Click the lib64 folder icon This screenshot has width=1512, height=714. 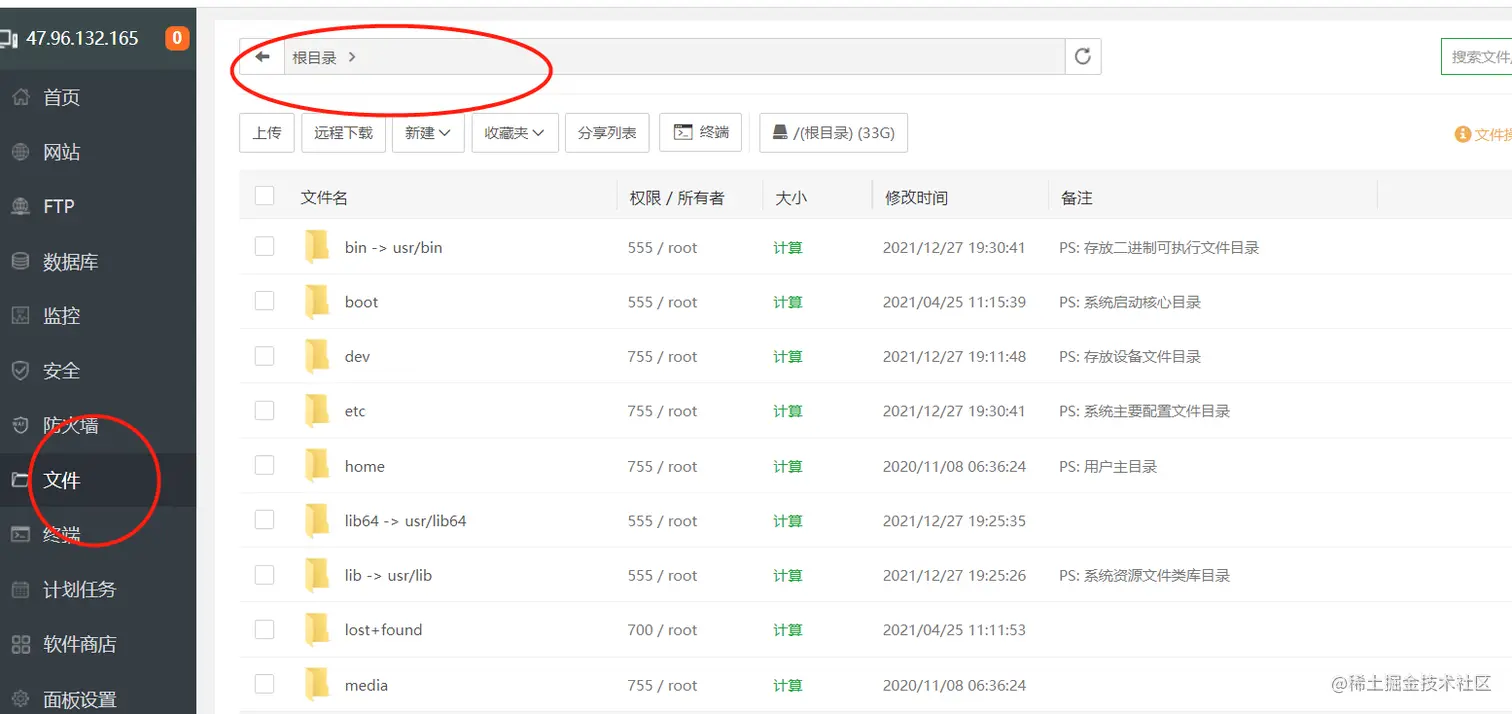coord(317,520)
